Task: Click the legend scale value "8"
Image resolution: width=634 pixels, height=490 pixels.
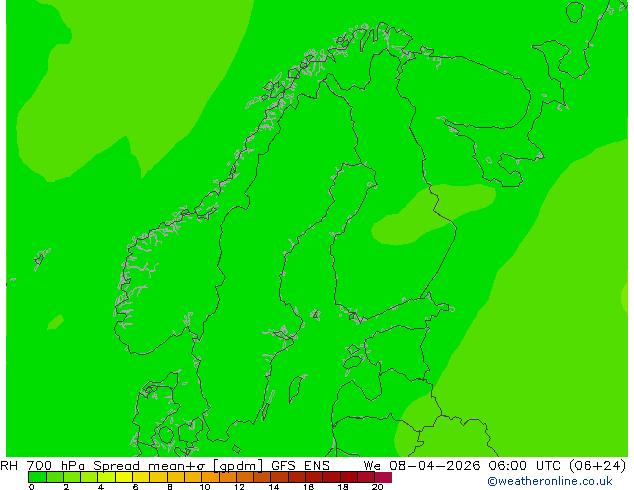Action: [170, 487]
